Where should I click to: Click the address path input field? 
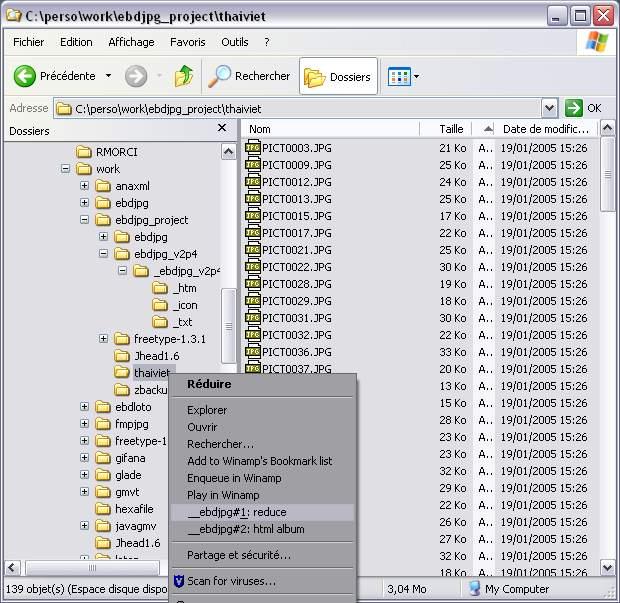pyautogui.click(x=297, y=108)
